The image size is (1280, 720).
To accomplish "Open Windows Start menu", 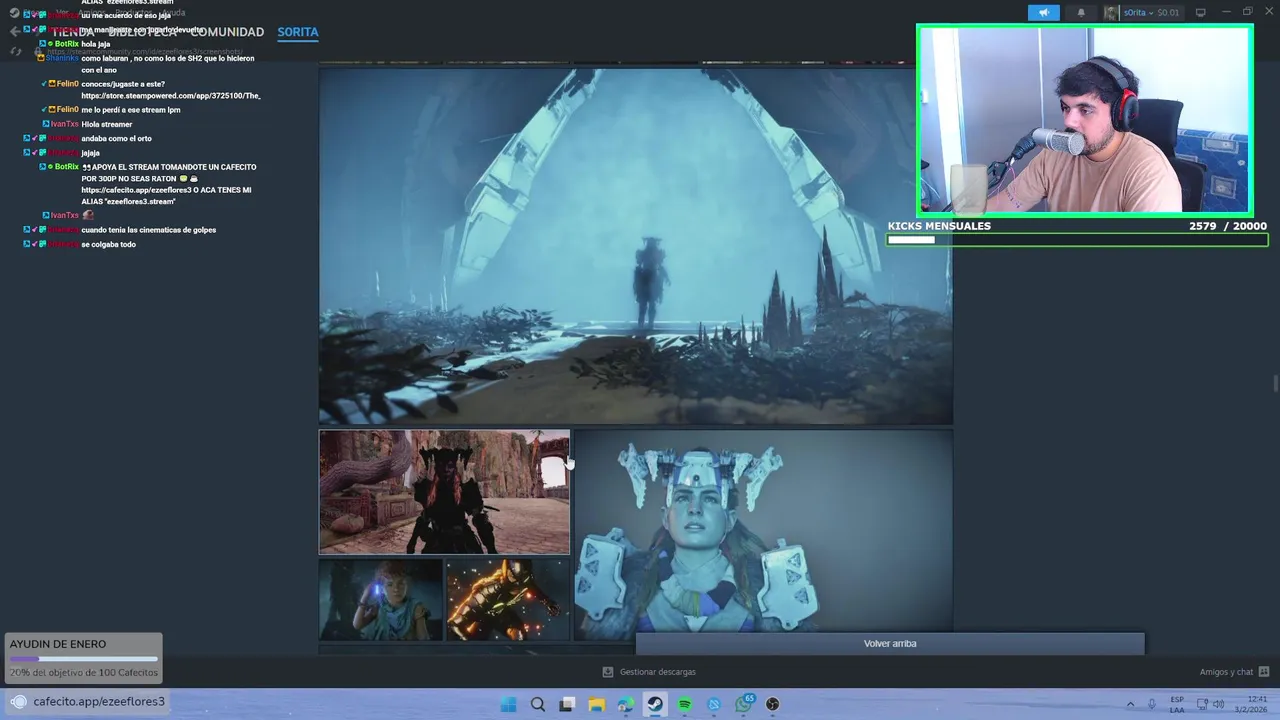I will coord(508,704).
